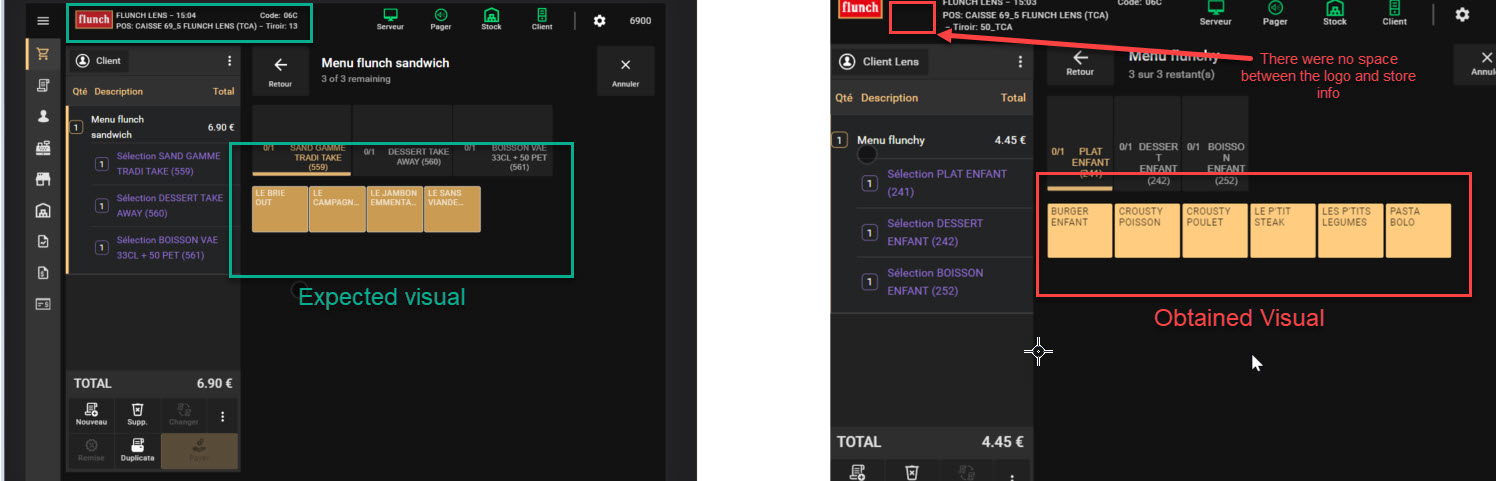The width and height of the screenshot is (1496, 481).
Task: Open the checklist task sidebar icon
Action: coord(43,241)
